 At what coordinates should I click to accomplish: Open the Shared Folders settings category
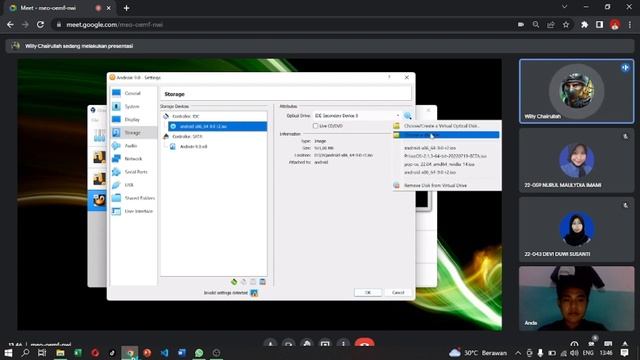click(x=133, y=198)
